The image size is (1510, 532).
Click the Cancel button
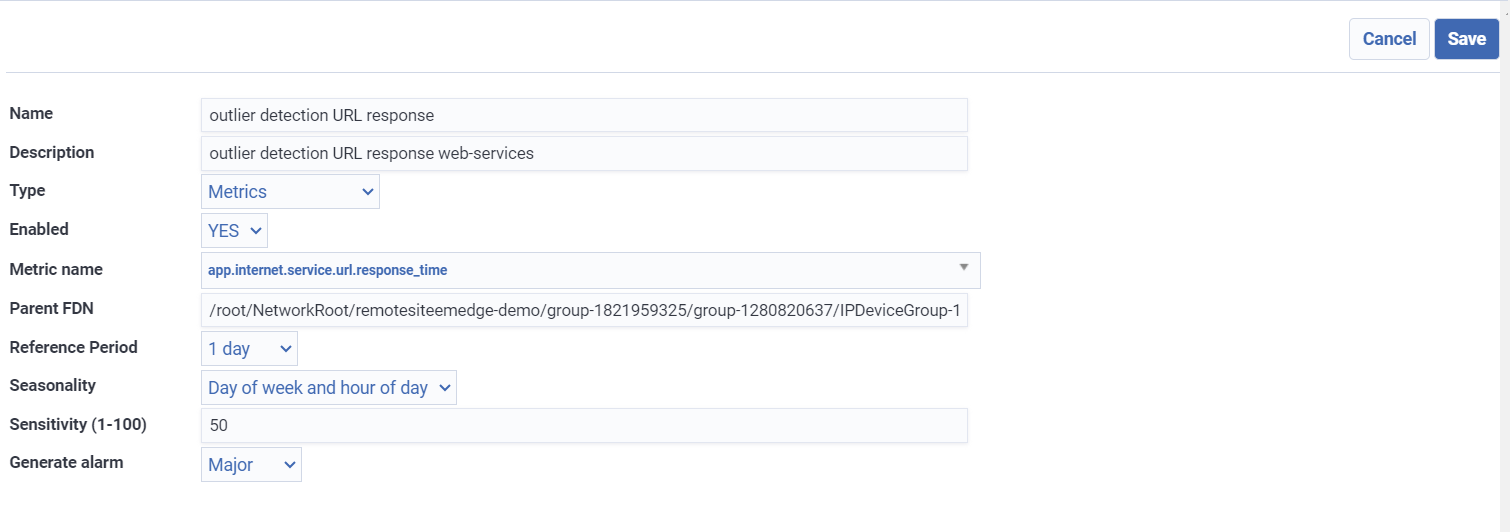click(x=1389, y=39)
